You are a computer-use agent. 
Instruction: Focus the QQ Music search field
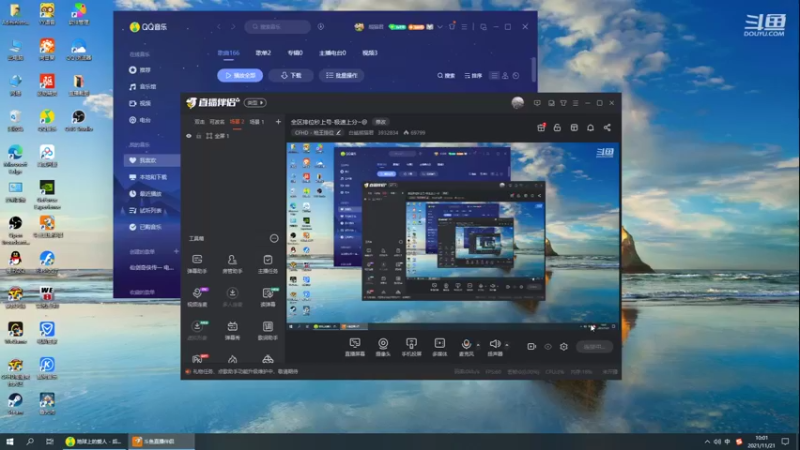pos(278,27)
